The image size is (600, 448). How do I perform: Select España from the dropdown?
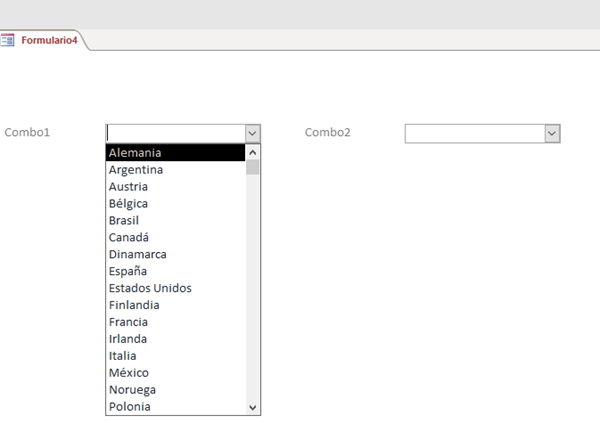click(x=176, y=271)
